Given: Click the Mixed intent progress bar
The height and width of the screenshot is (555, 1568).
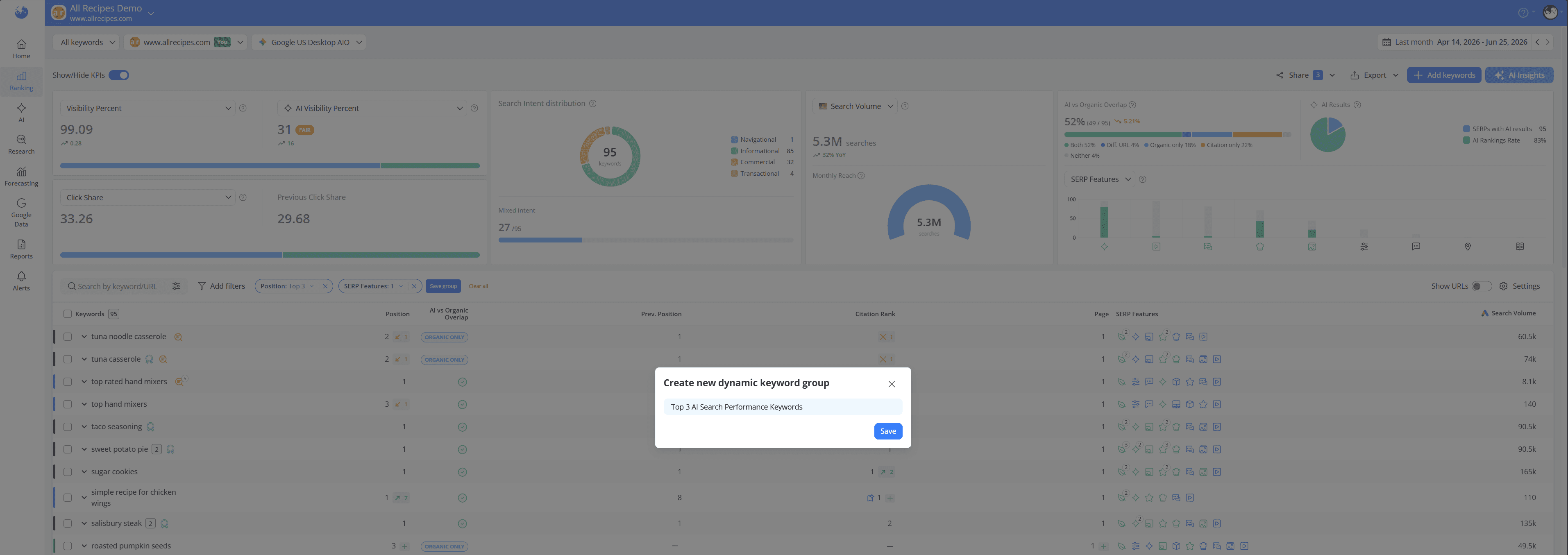Looking at the screenshot, I should tap(645, 240).
